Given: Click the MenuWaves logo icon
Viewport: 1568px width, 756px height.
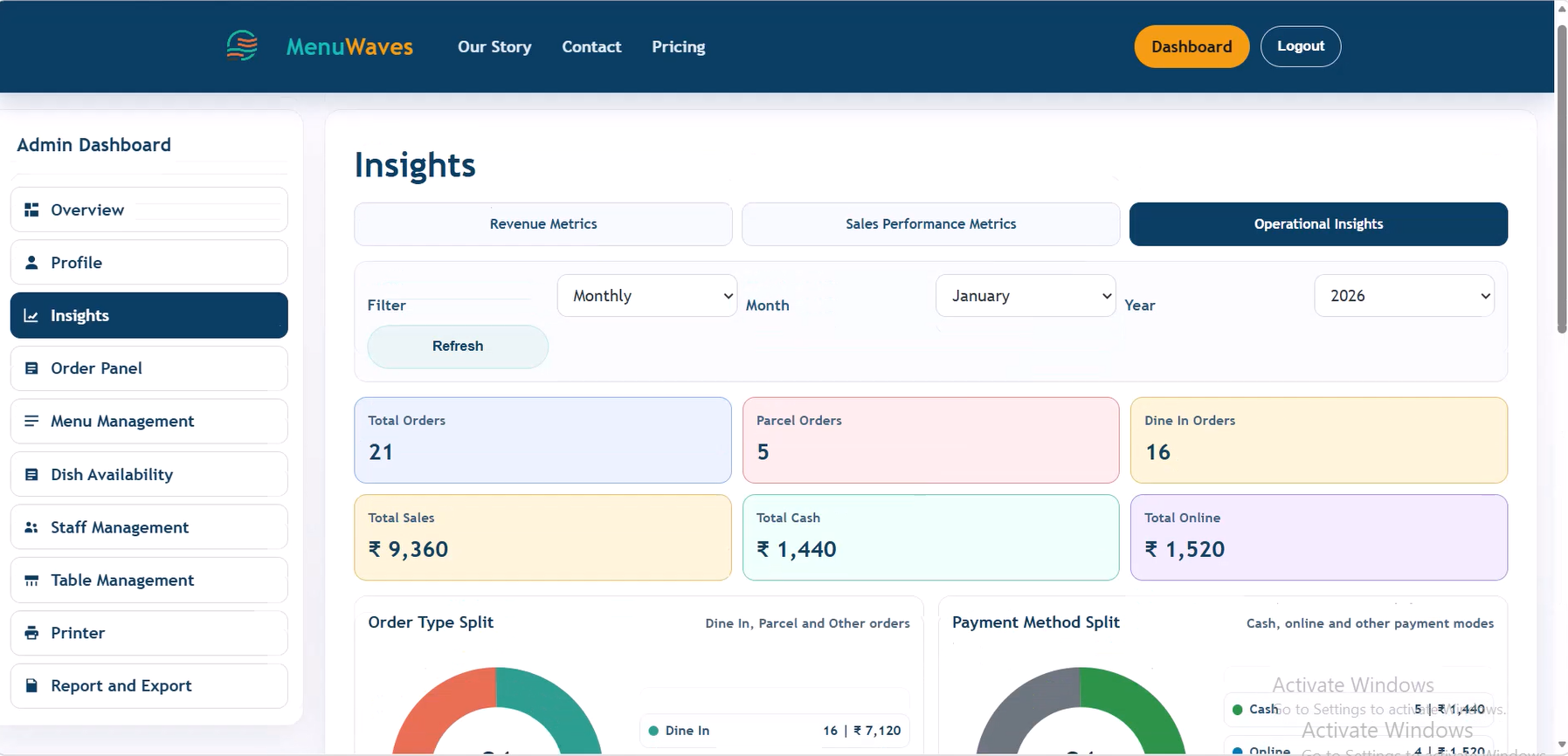Looking at the screenshot, I should pyautogui.click(x=242, y=45).
